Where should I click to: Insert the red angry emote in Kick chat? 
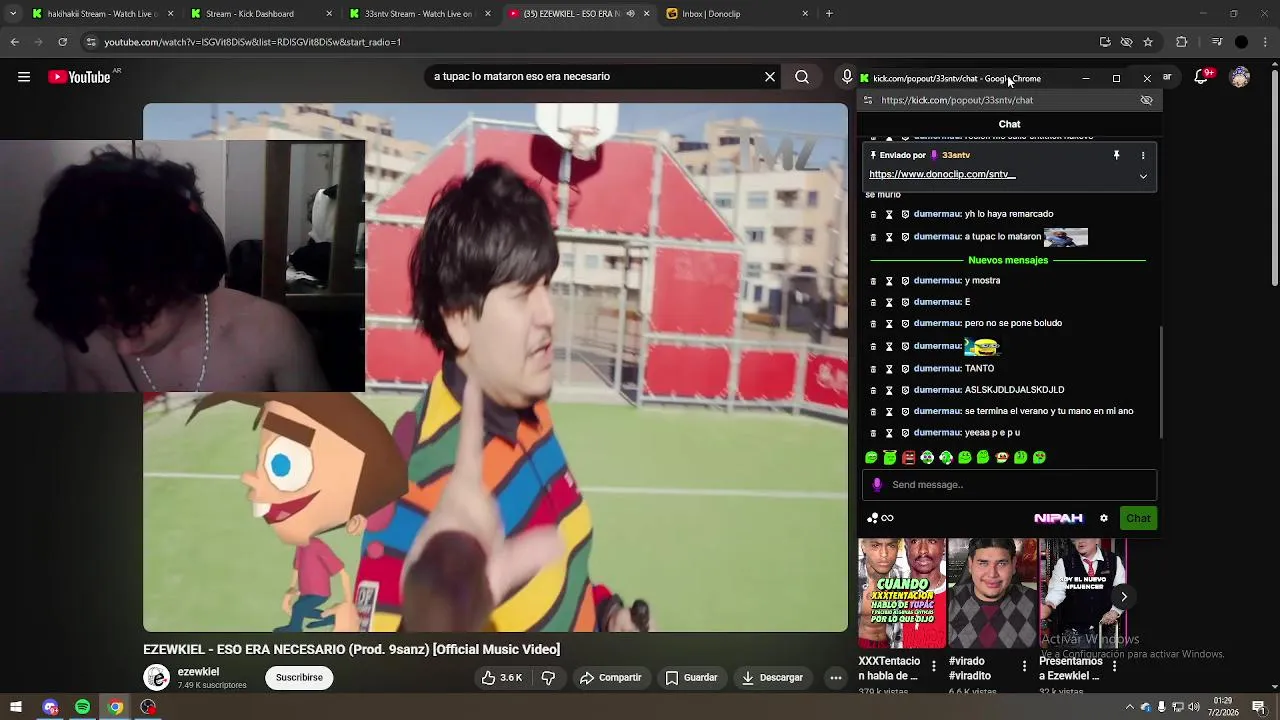[908, 457]
